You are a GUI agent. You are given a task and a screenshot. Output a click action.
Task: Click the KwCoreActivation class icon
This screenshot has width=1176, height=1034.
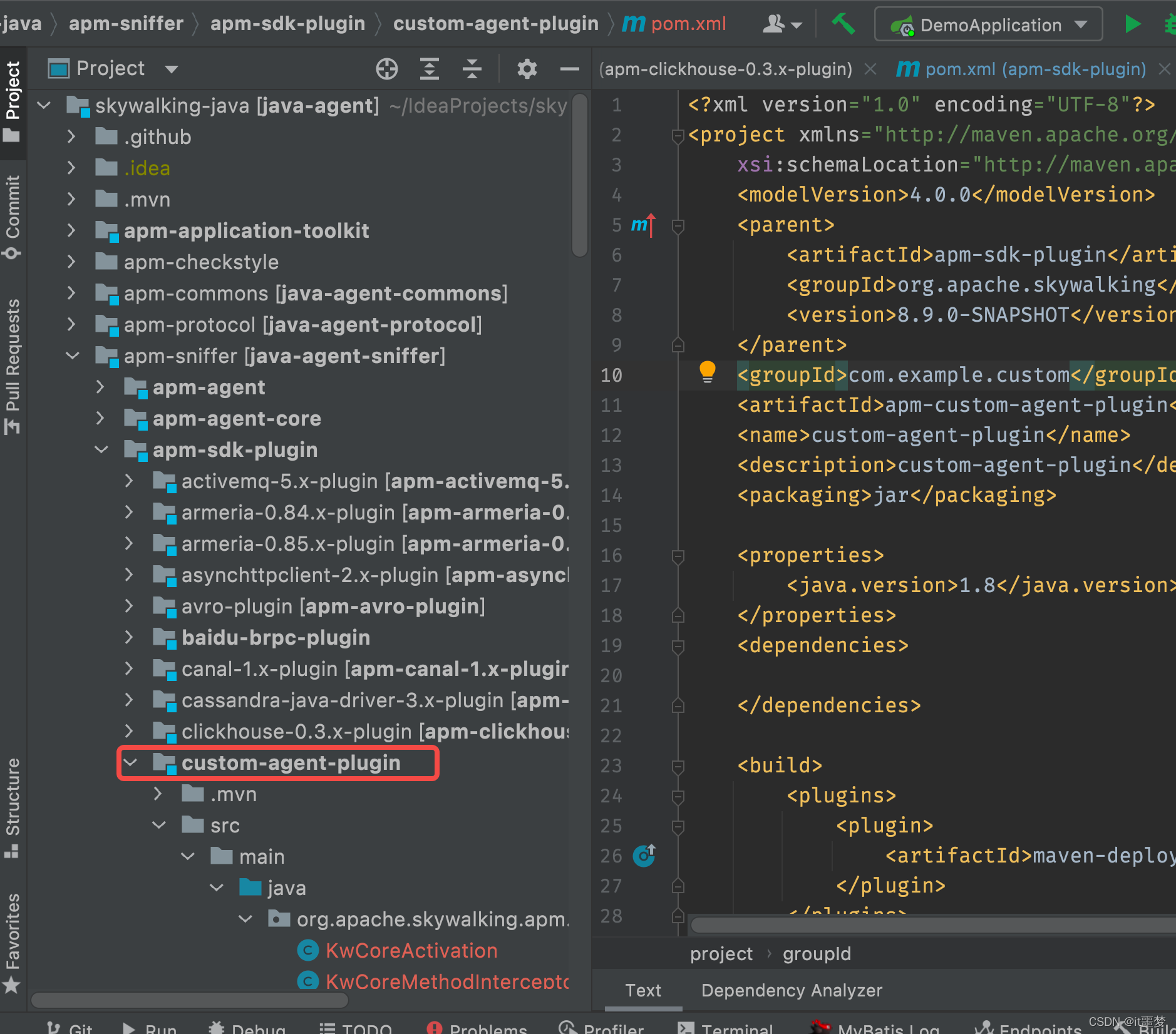tap(307, 950)
